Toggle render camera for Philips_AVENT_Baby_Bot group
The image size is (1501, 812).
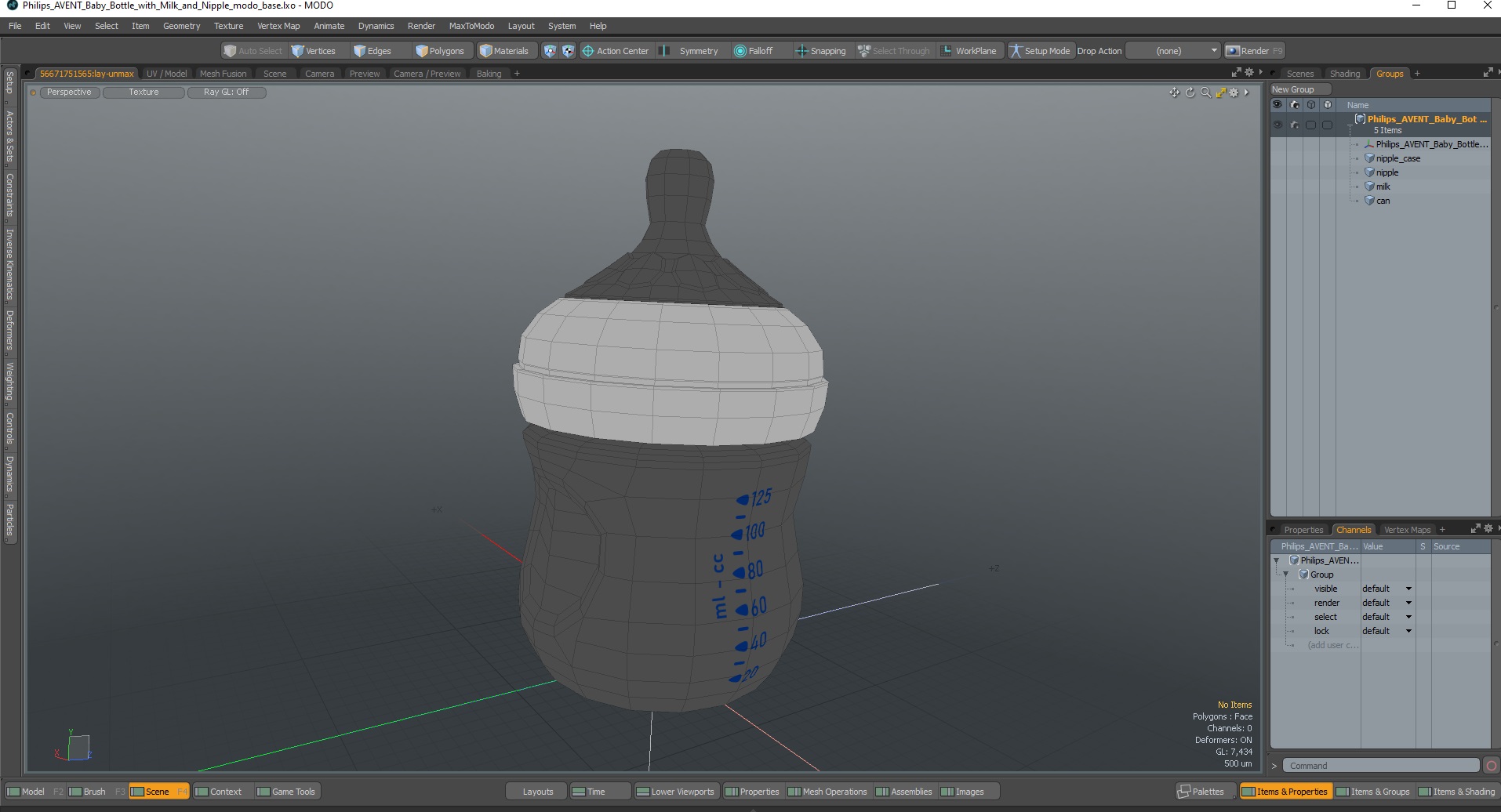click(1295, 125)
